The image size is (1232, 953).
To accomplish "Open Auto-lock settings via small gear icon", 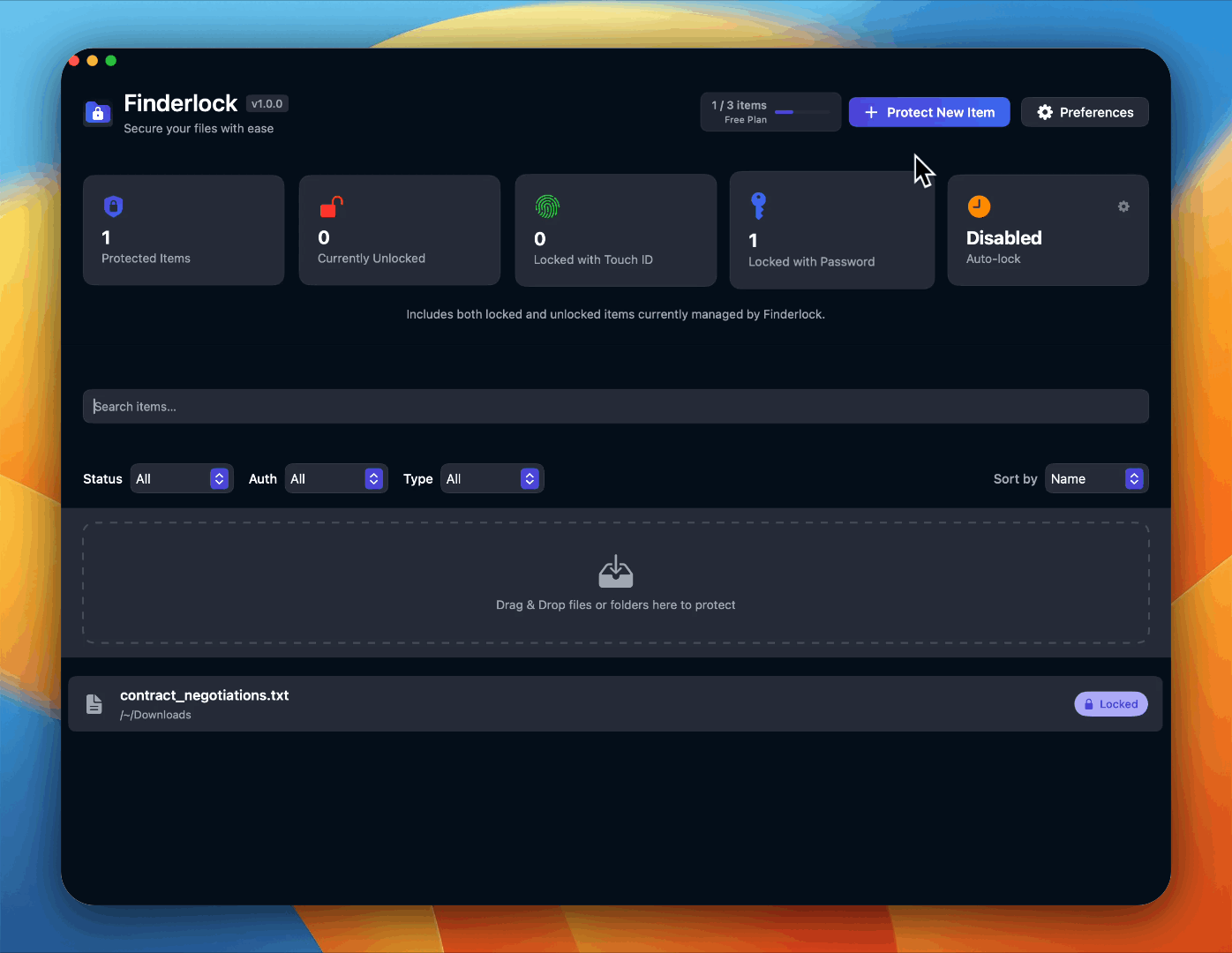I will 1123,206.
